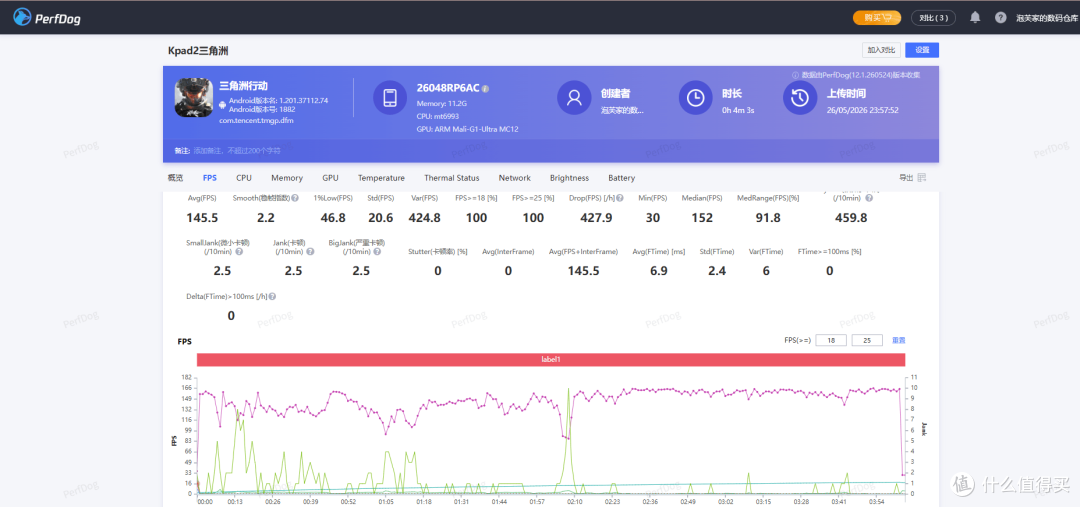Click the Smooth help question icon
1080x507 pixels.
tap(295, 198)
